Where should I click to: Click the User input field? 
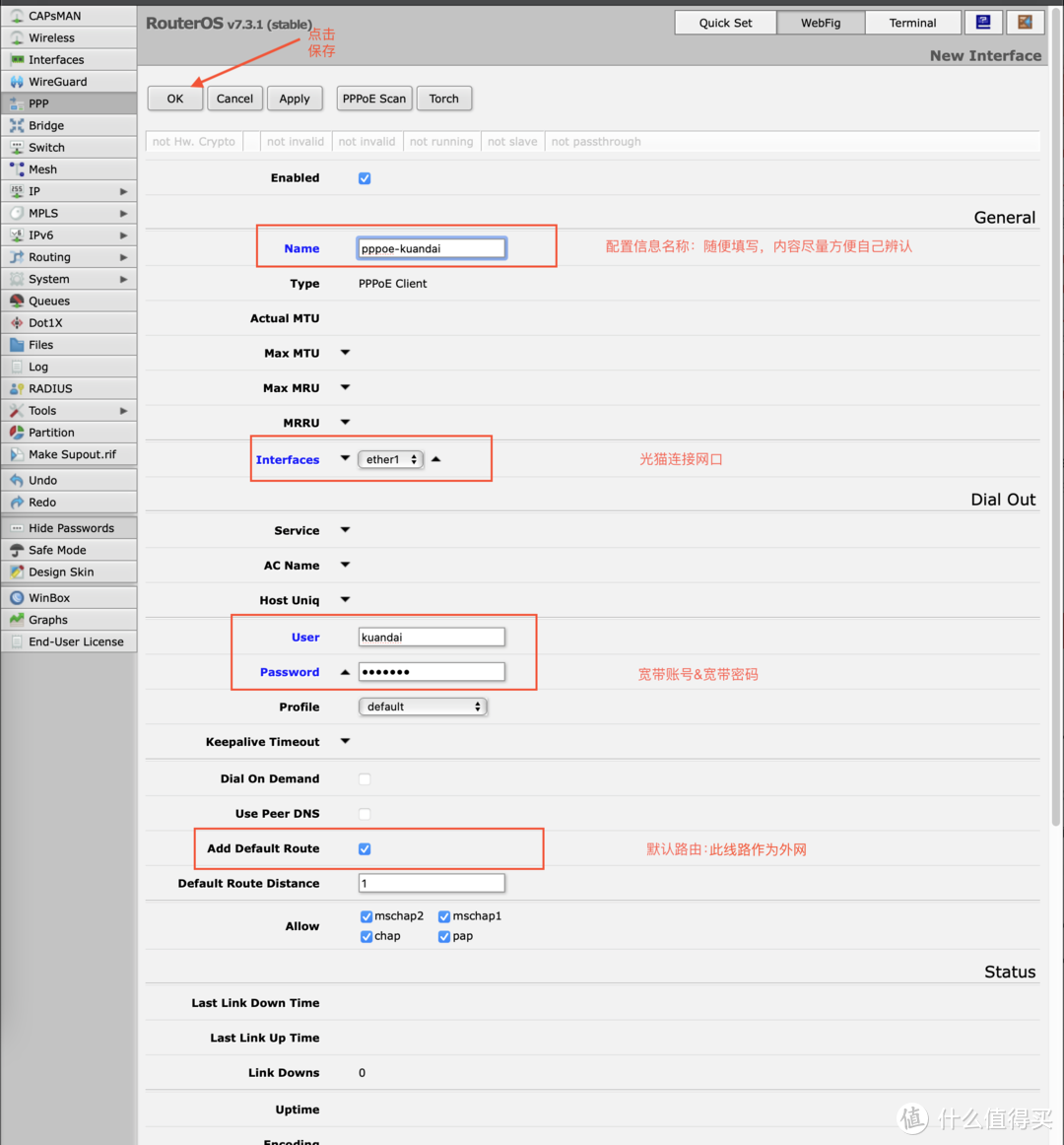tap(432, 637)
